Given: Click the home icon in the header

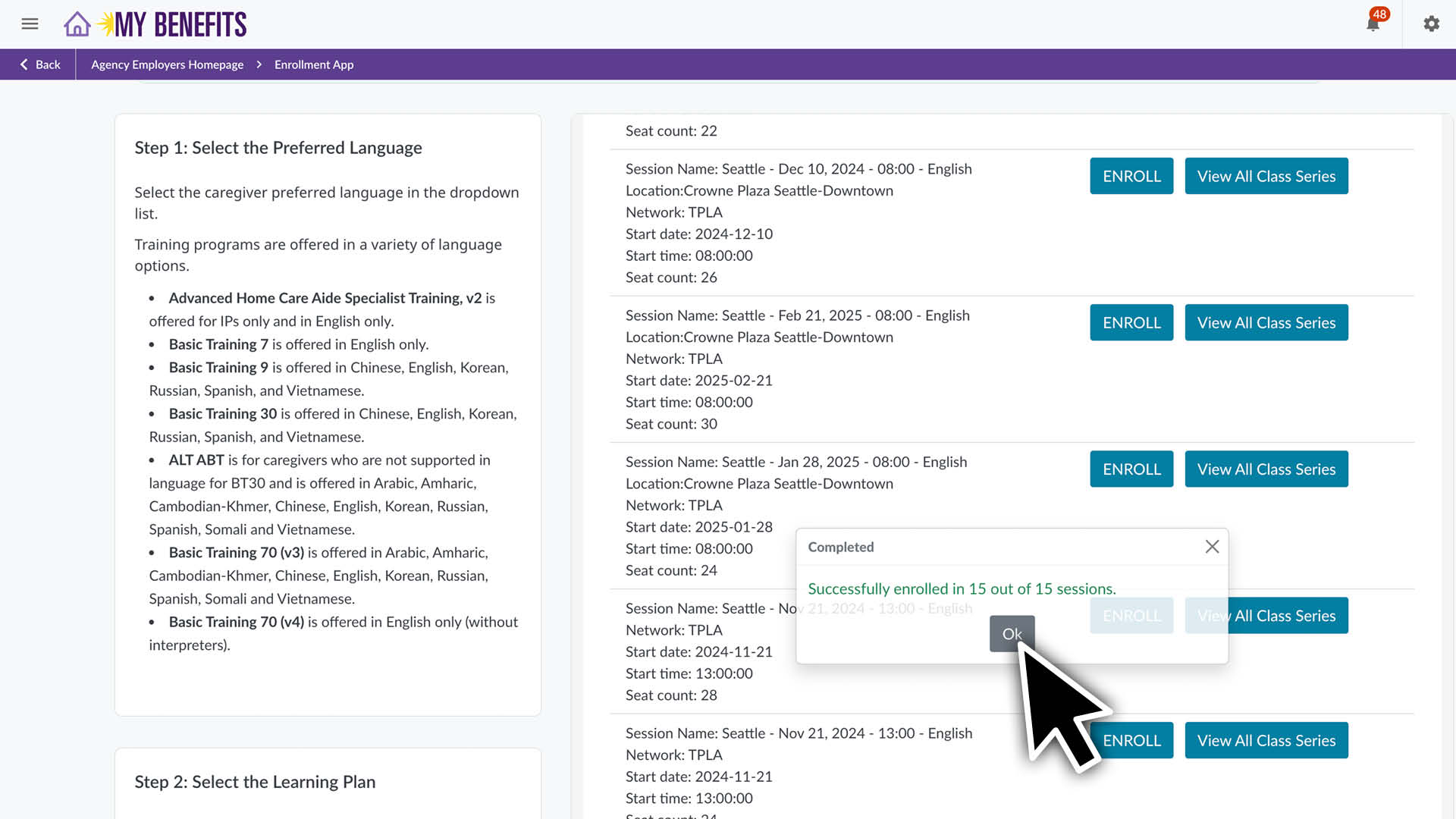Looking at the screenshot, I should [77, 24].
